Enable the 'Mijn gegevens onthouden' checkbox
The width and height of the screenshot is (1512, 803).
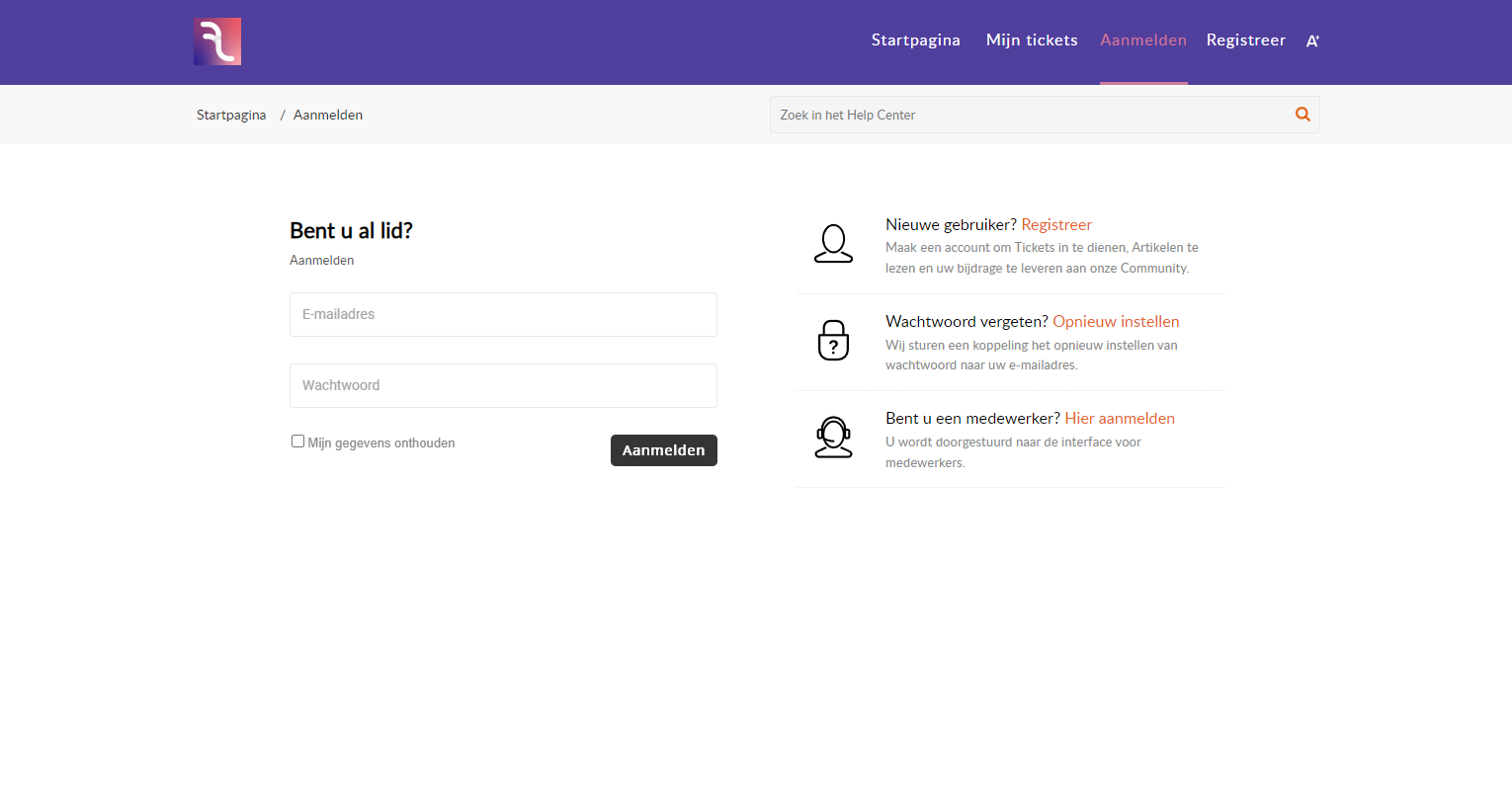[x=297, y=442]
